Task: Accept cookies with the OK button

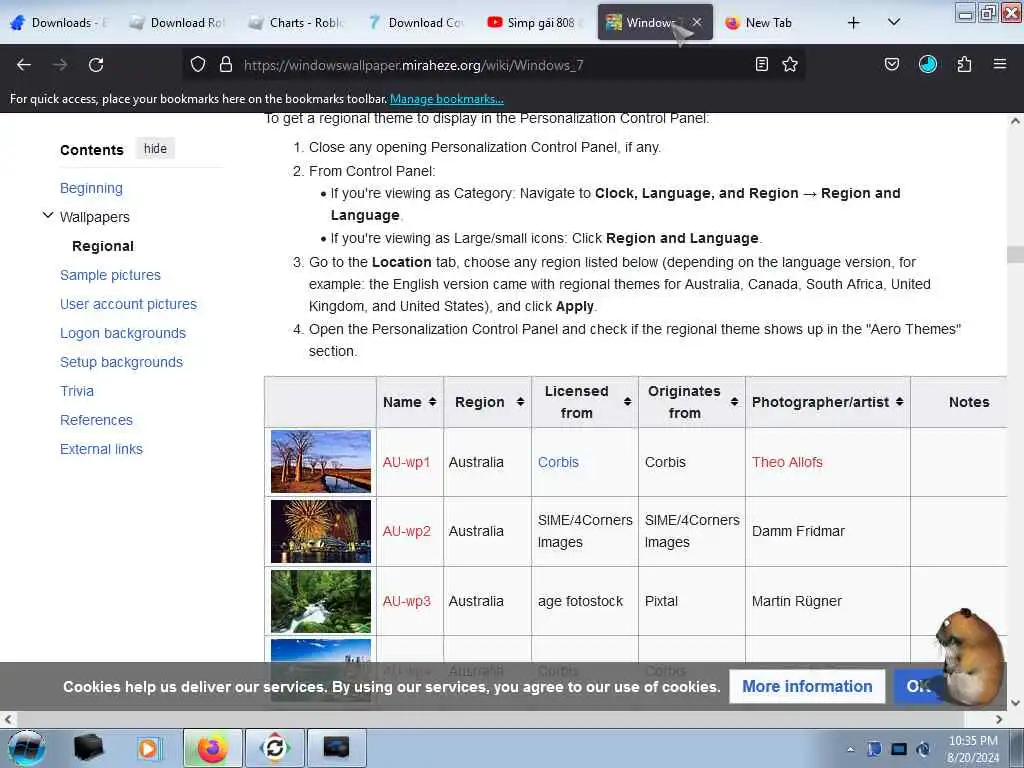Action: pyautogui.click(x=918, y=686)
